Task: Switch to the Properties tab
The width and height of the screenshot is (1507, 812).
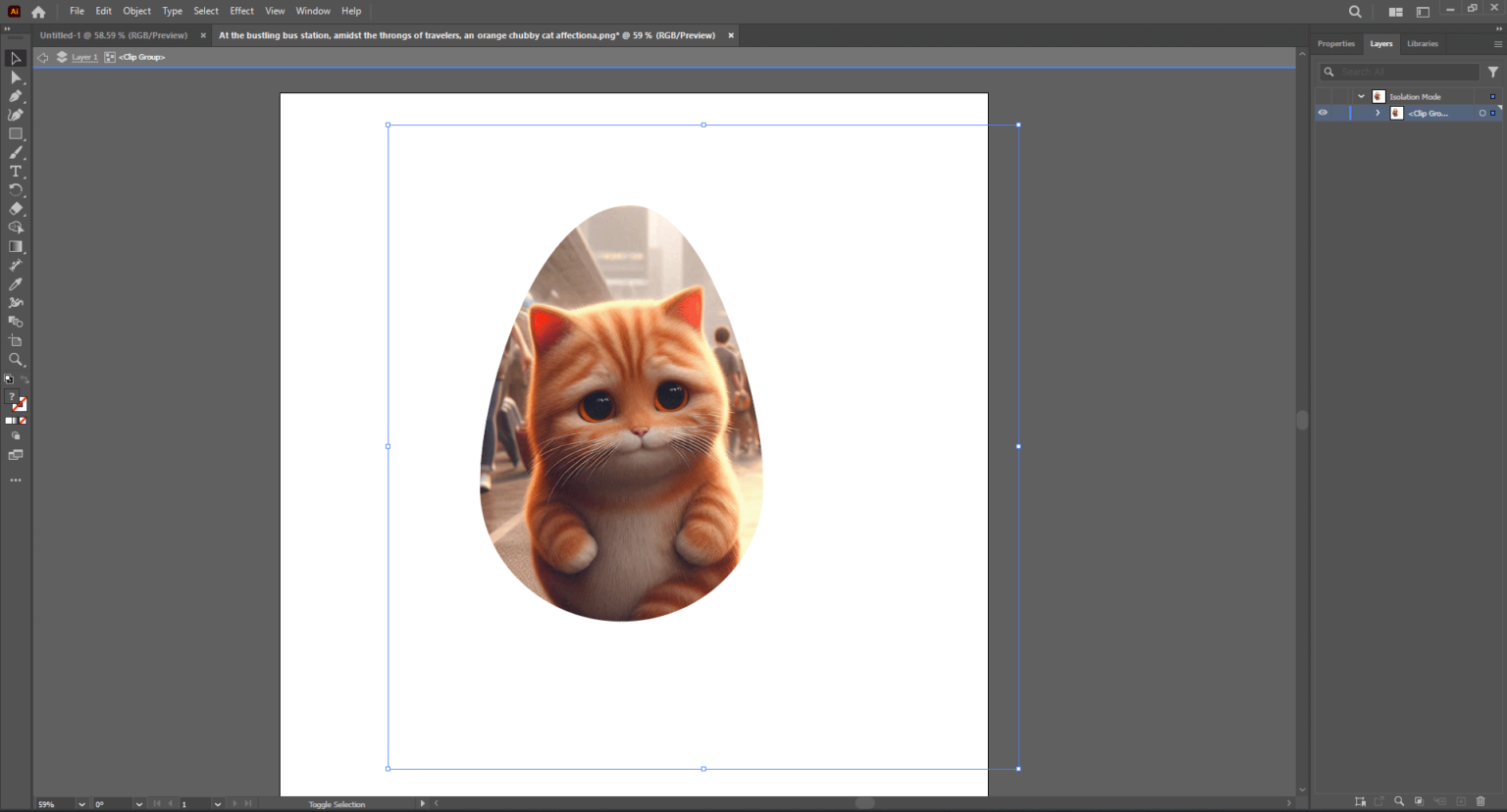Action: click(1335, 43)
